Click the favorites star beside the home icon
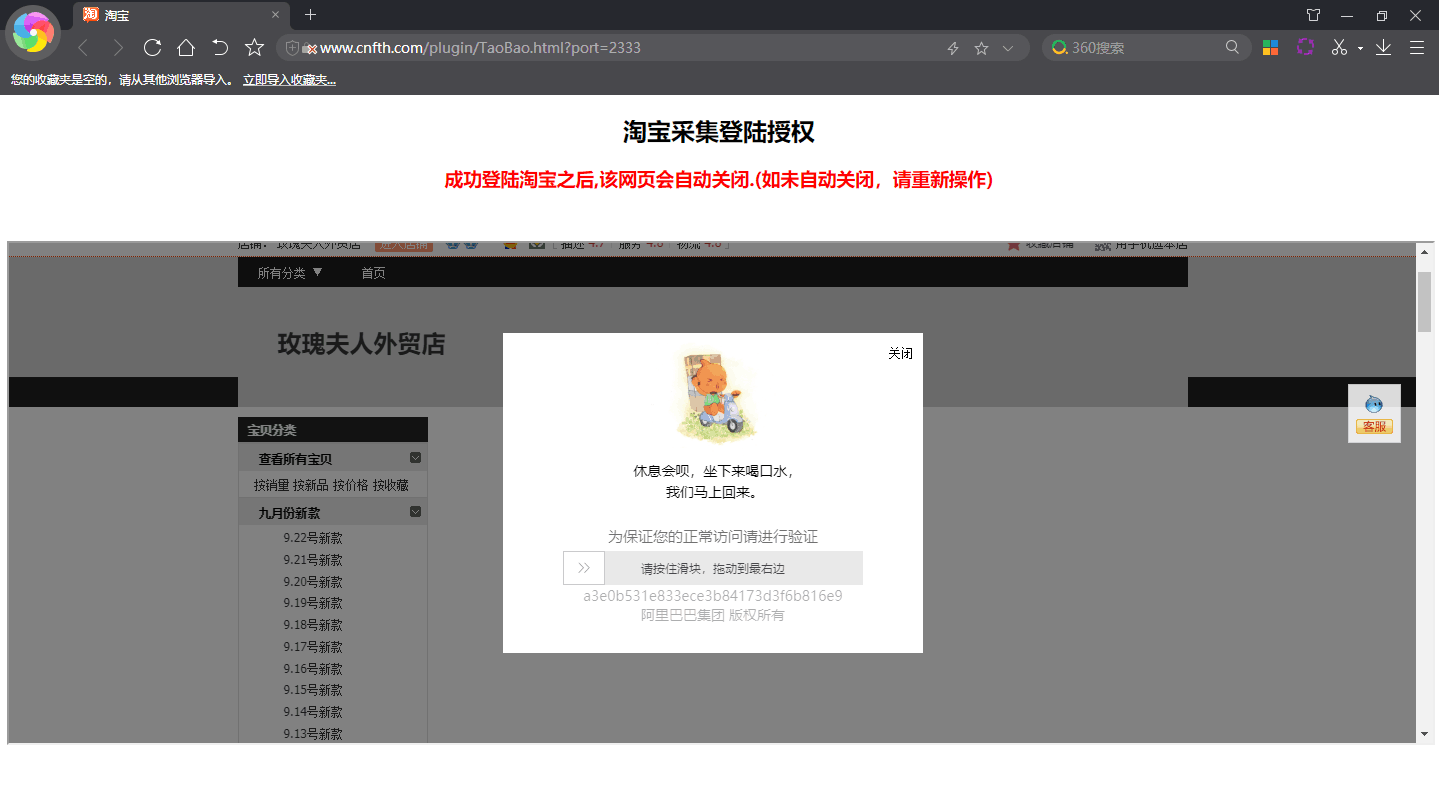Screen dimensions: 1439x786 [x=254, y=47]
